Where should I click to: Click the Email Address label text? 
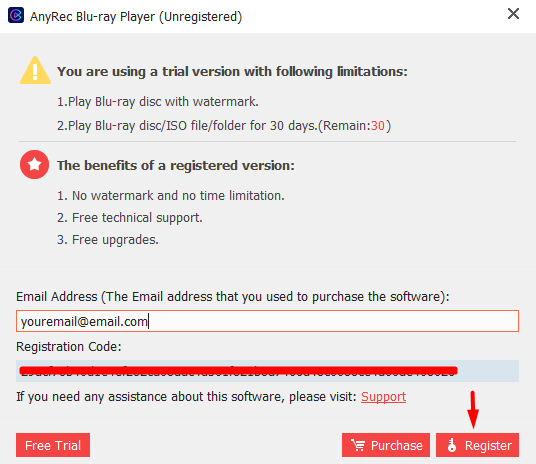pyautogui.click(x=232, y=297)
